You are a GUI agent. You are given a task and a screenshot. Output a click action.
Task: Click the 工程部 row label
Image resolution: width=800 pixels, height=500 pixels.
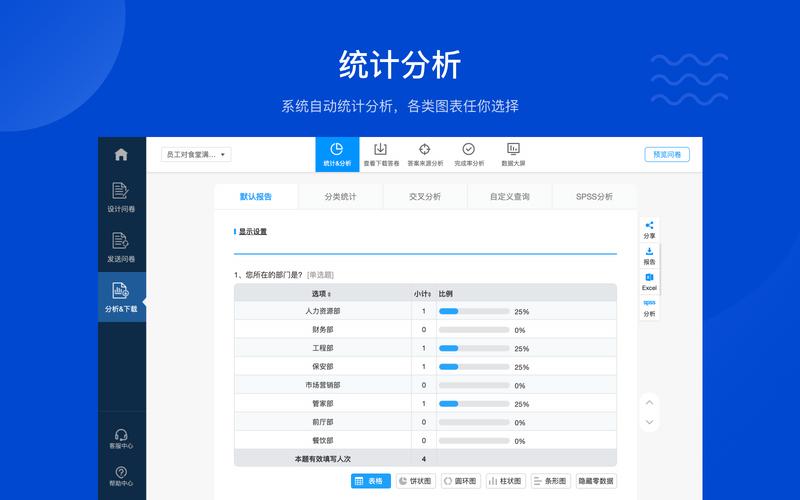(322, 348)
